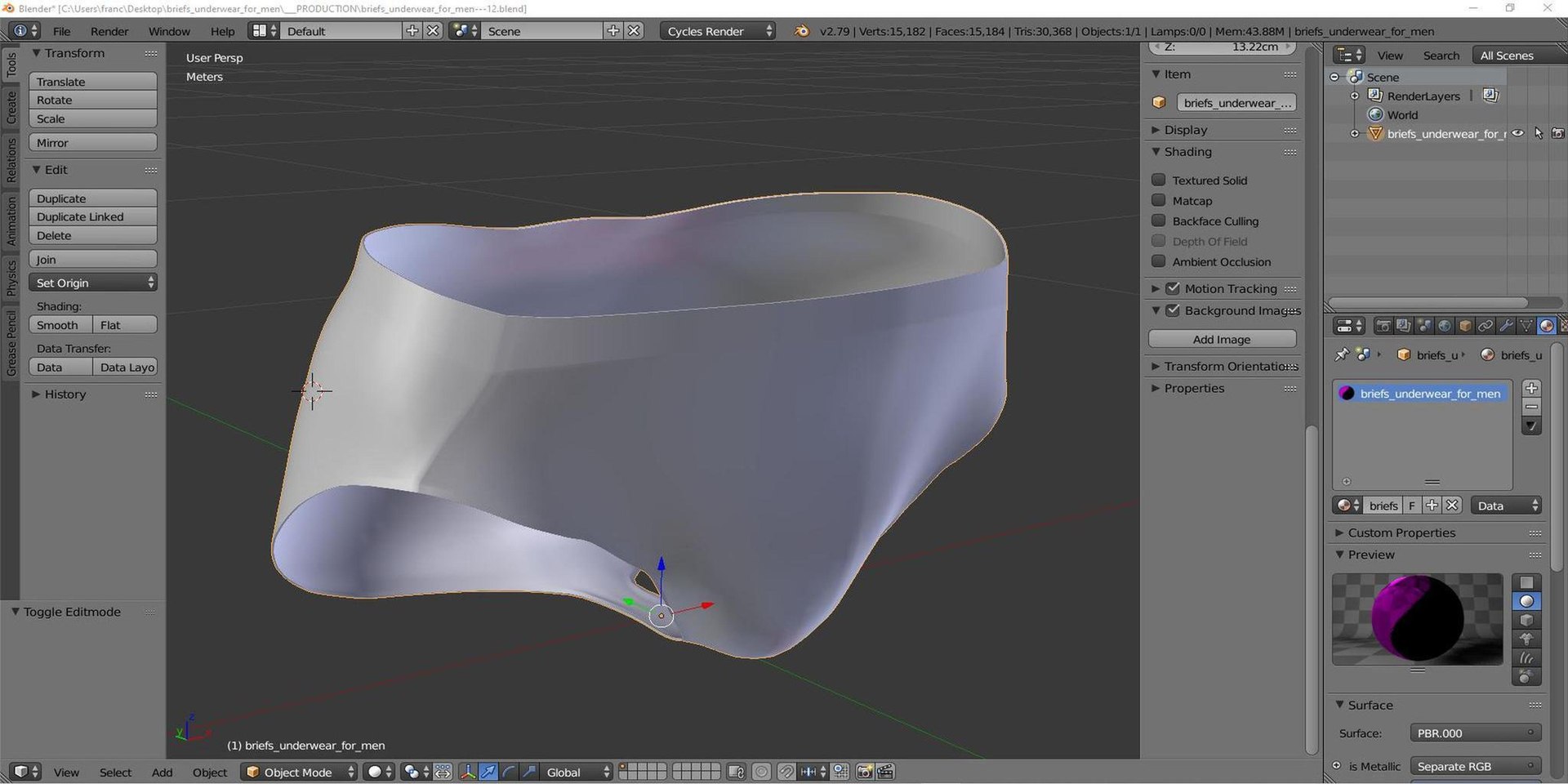Select the rotate manipulator arc icon
The width and height of the screenshot is (1568, 784).
click(509, 772)
